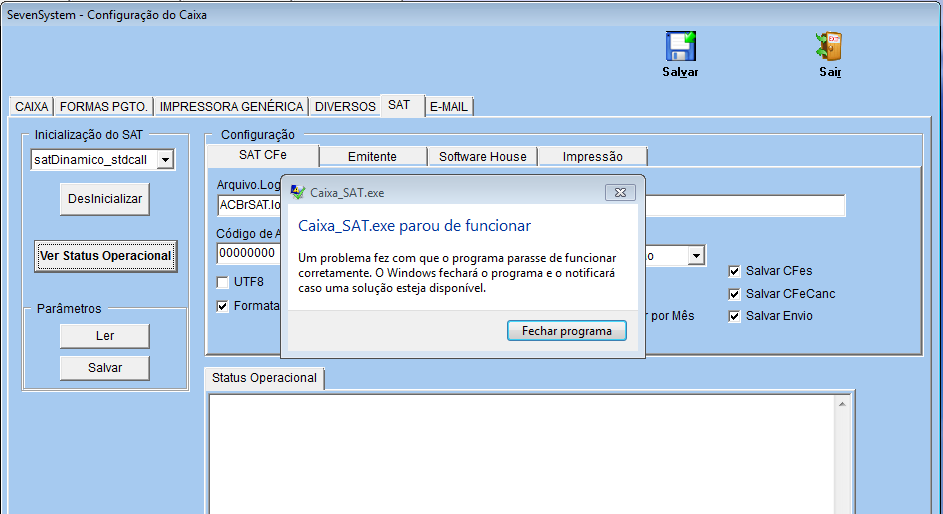Click the Caixa_SAT.exe dialog title icon

pyautogui.click(x=297, y=192)
